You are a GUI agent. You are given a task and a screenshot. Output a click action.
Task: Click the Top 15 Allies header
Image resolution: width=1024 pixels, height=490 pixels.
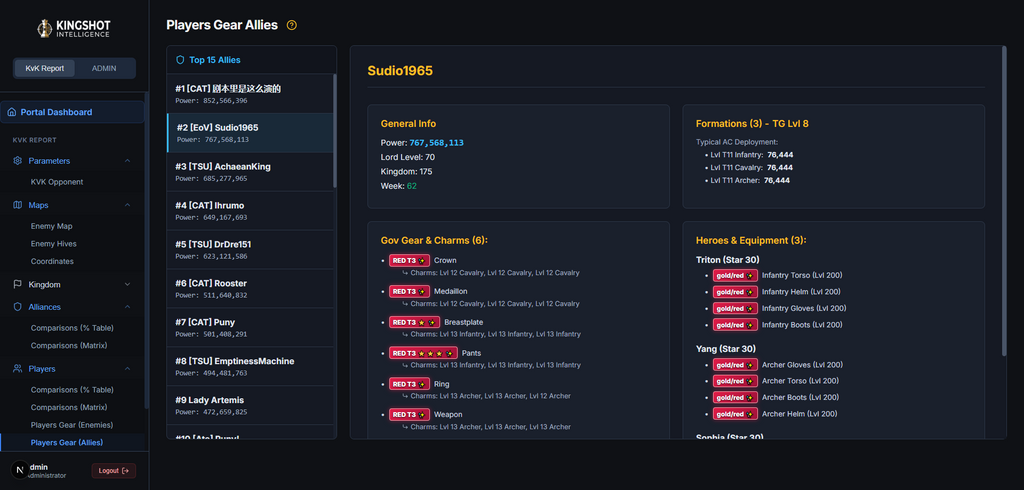pos(215,60)
